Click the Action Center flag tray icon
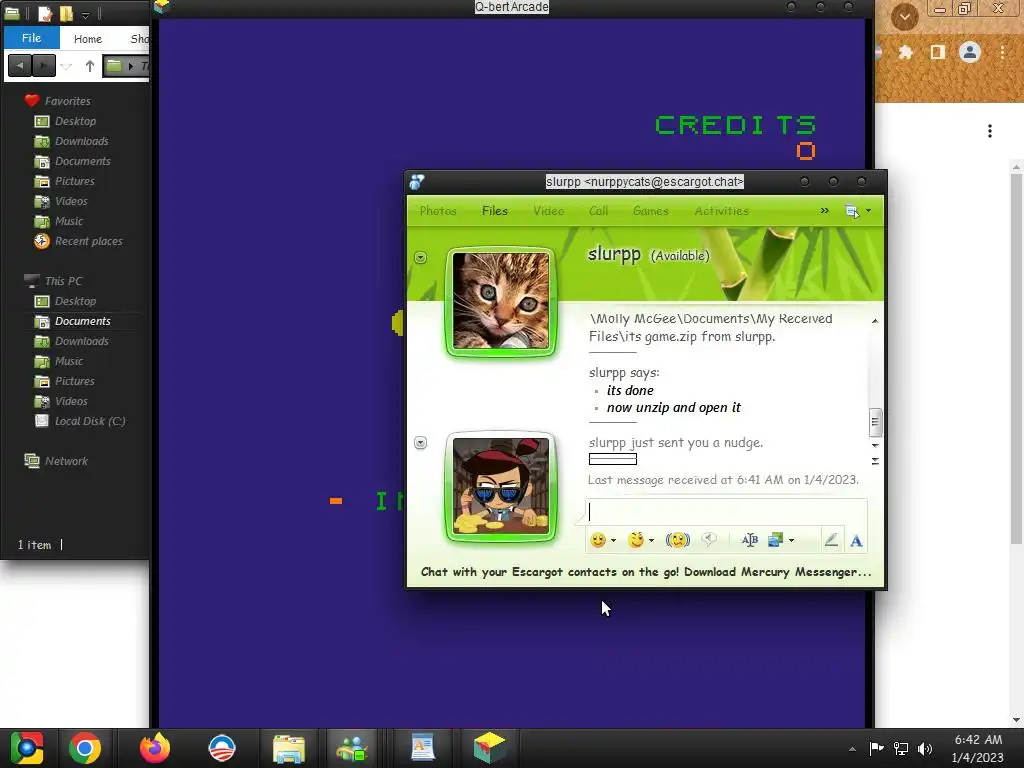 pos(876,748)
